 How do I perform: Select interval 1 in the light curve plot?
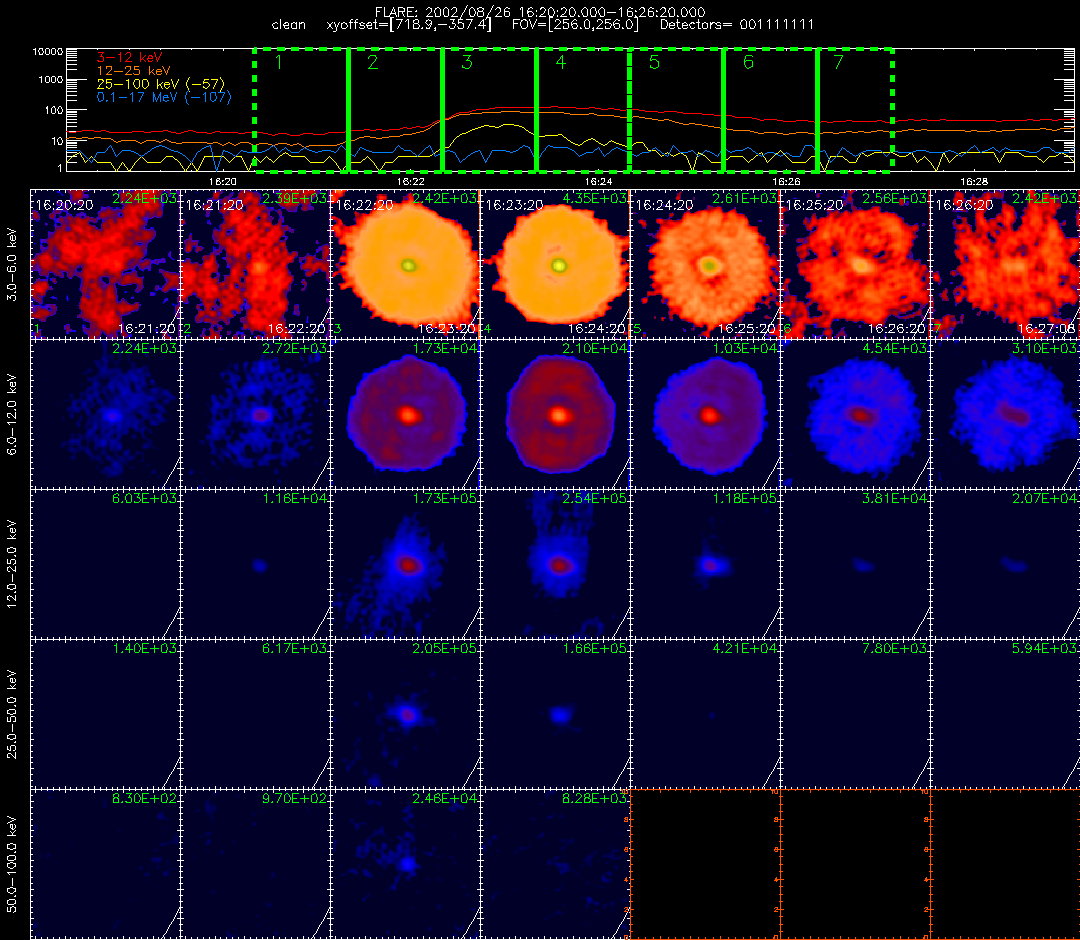coord(301,110)
